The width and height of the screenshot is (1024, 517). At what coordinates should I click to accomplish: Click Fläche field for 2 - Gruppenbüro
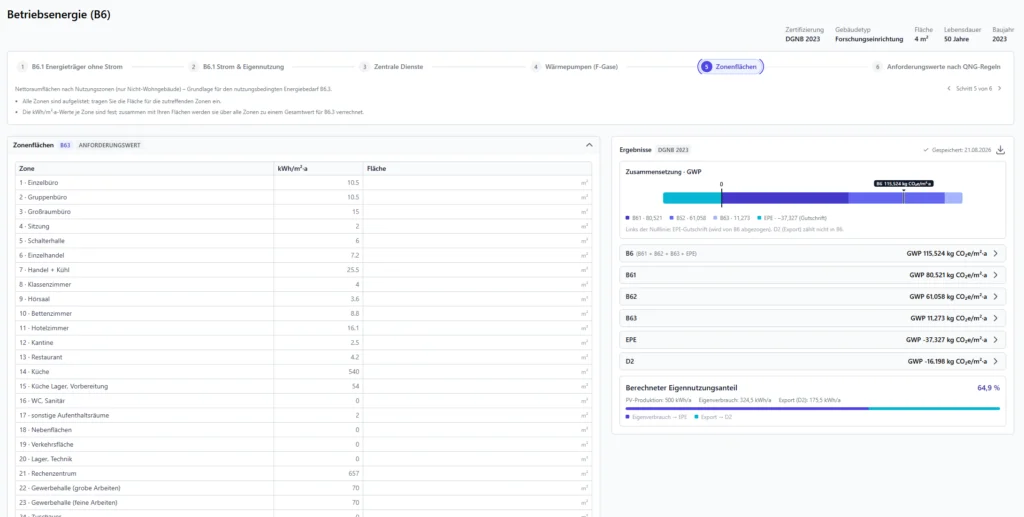477,197
